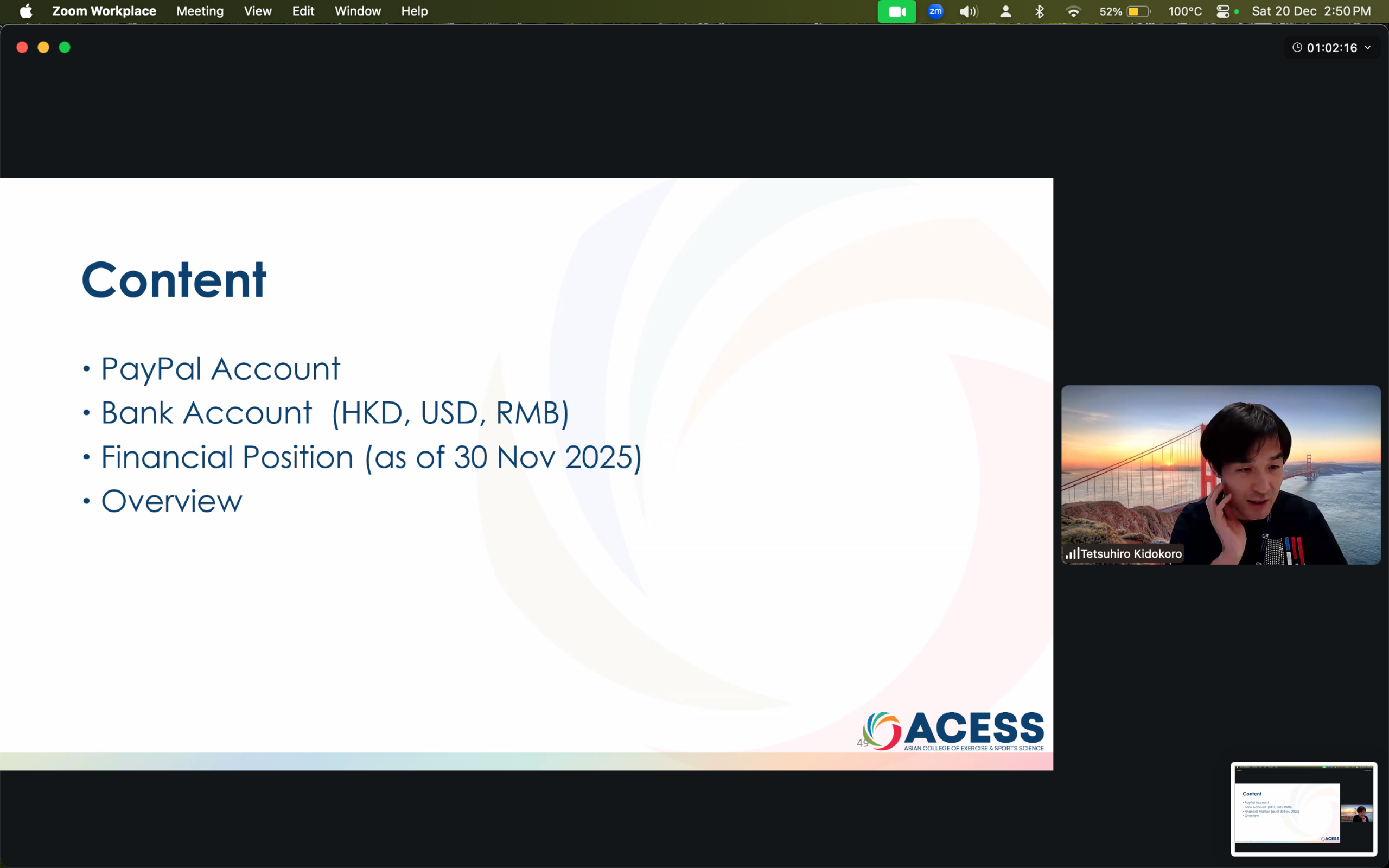
Task: Open the View menu
Action: pos(258,11)
